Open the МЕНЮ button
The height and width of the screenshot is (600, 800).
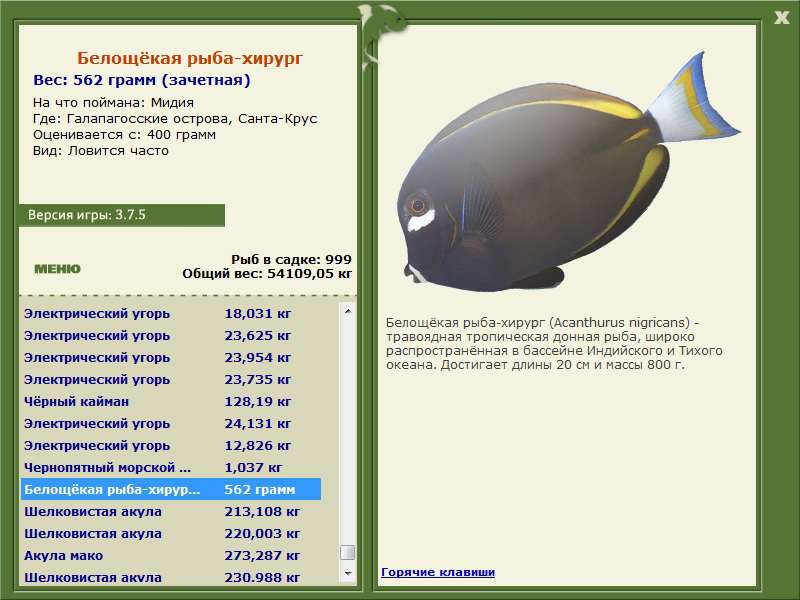57,269
